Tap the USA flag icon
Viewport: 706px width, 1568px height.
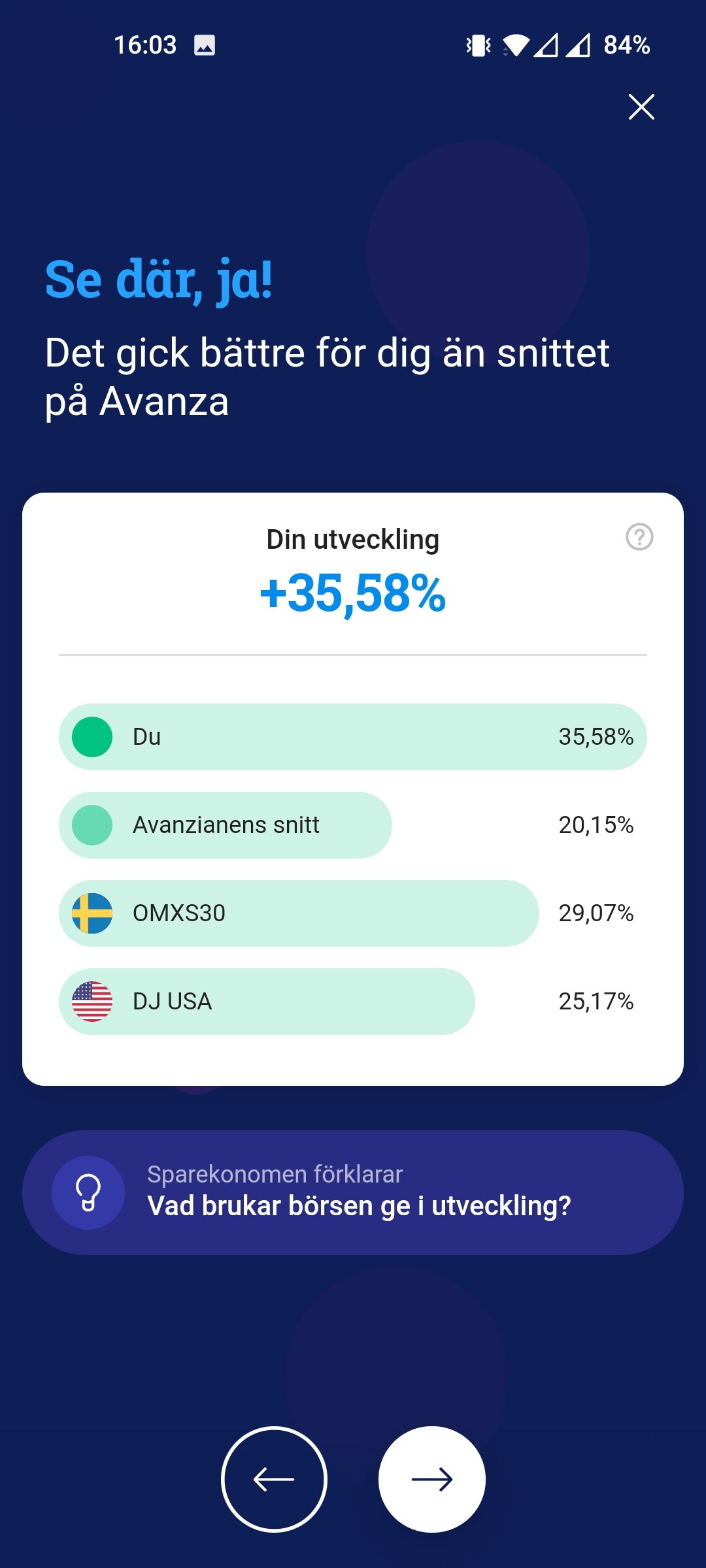[92, 1002]
